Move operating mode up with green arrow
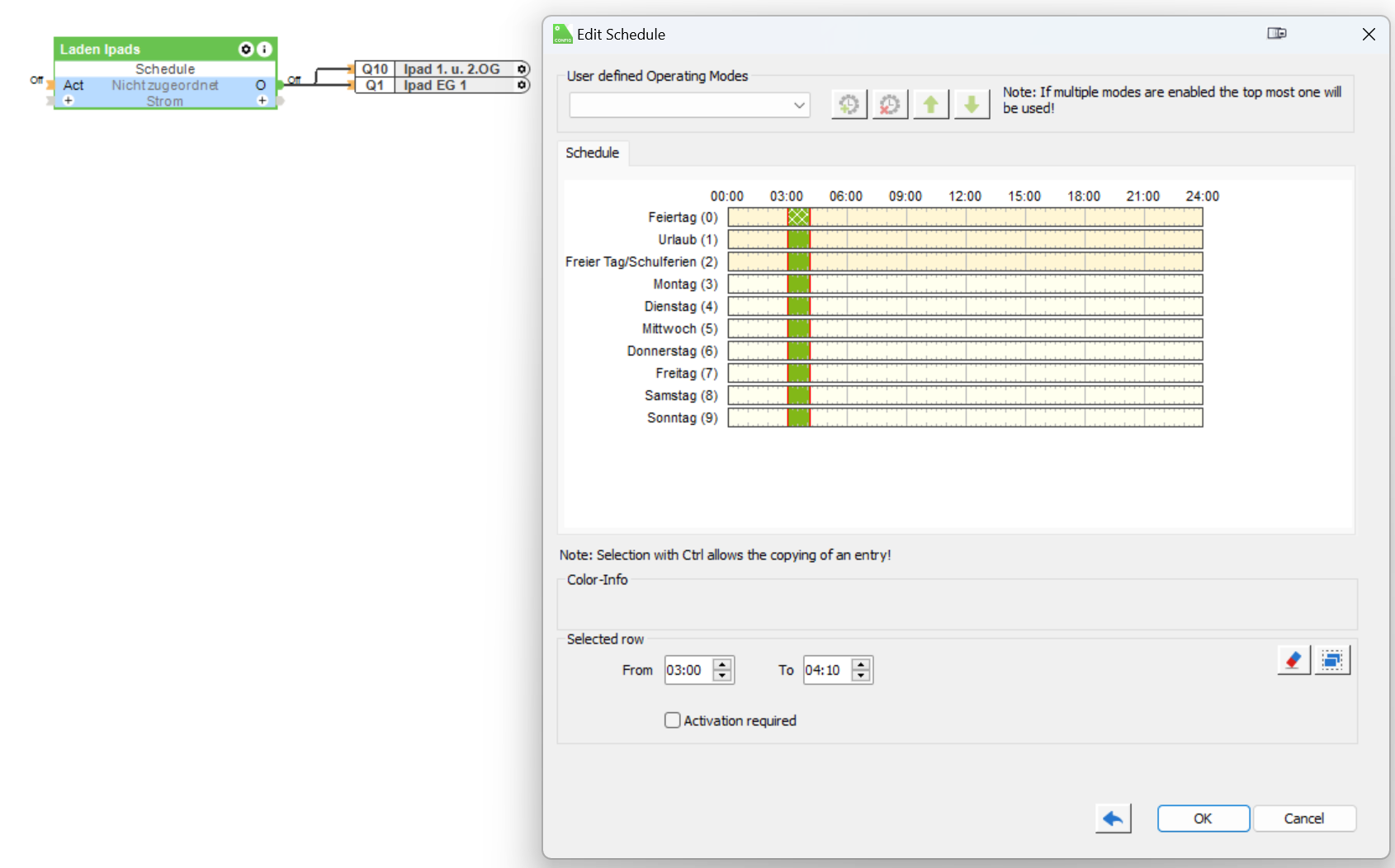This screenshot has width=1395, height=868. click(x=930, y=105)
